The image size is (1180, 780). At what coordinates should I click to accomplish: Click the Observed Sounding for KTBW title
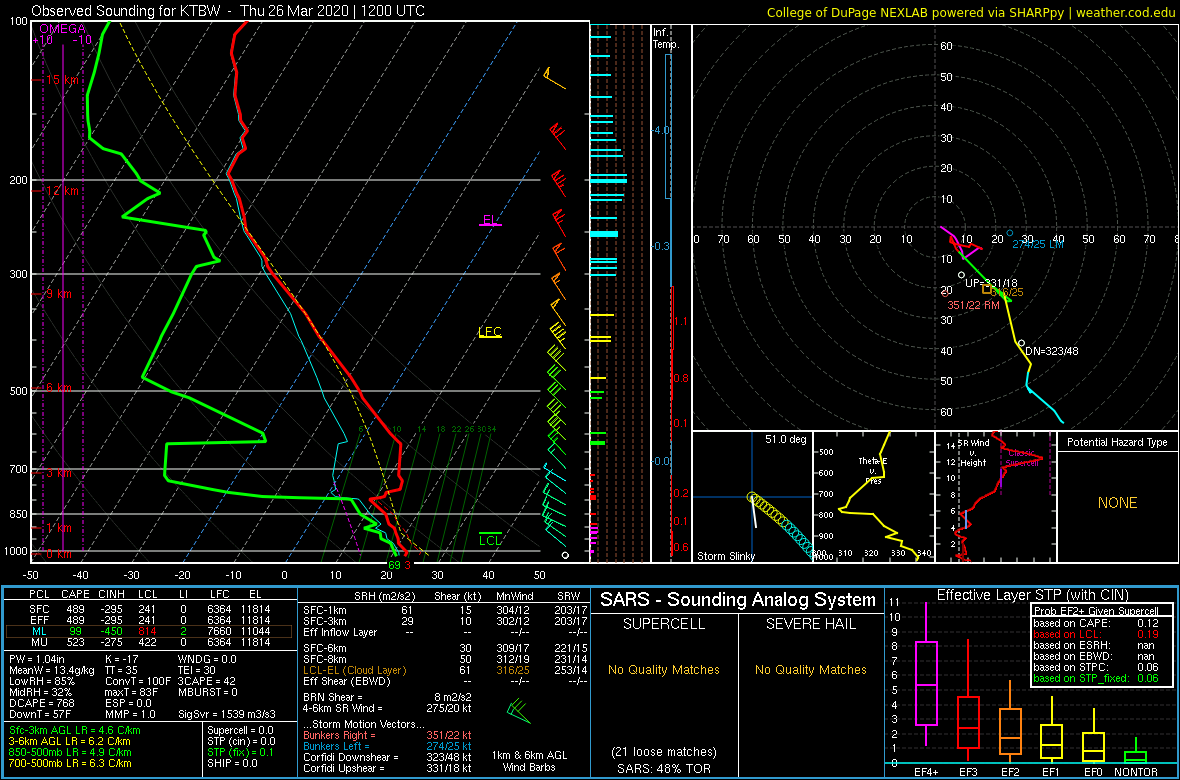(227, 11)
